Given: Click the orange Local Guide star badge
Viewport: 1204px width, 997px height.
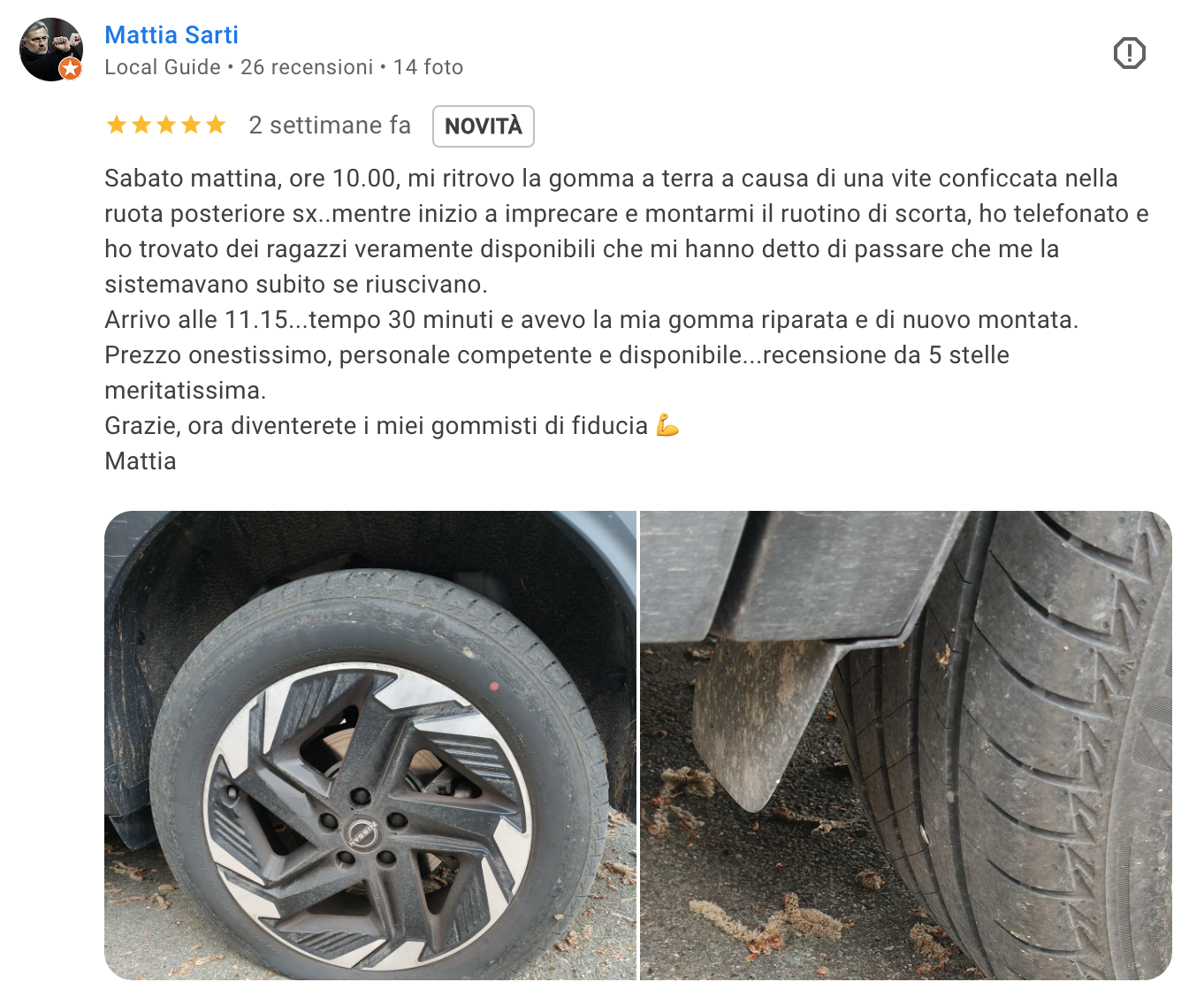Looking at the screenshot, I should [71, 69].
